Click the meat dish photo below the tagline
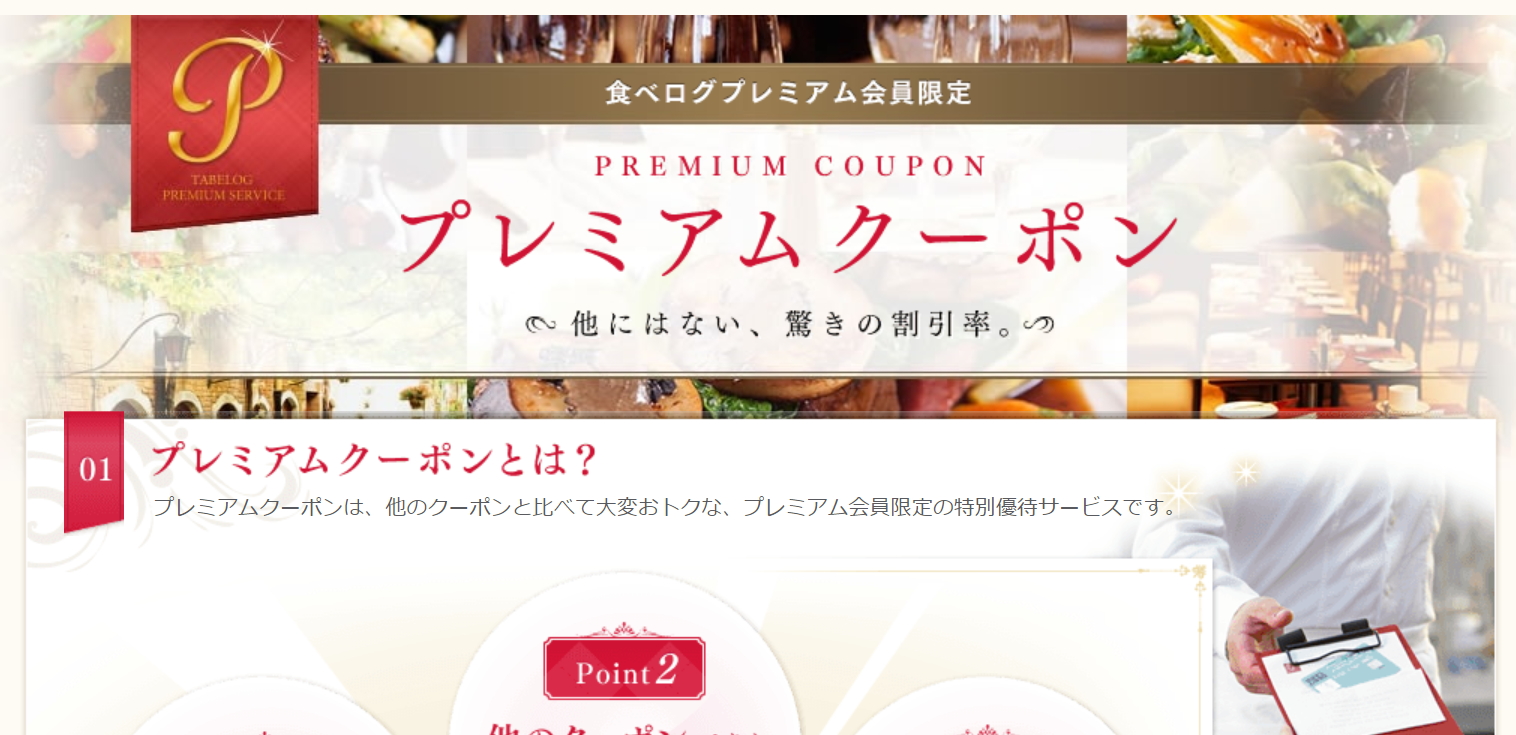The height and width of the screenshot is (735, 1516). [x=797, y=397]
